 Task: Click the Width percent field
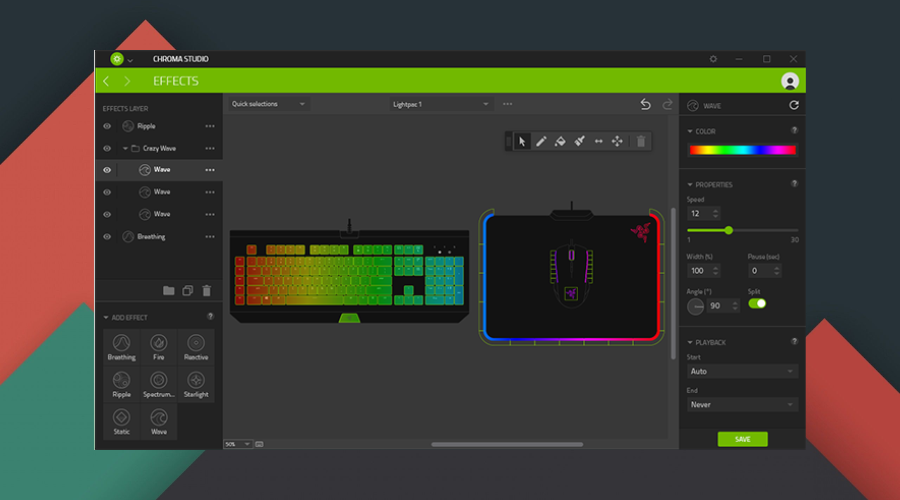pyautogui.click(x=703, y=270)
